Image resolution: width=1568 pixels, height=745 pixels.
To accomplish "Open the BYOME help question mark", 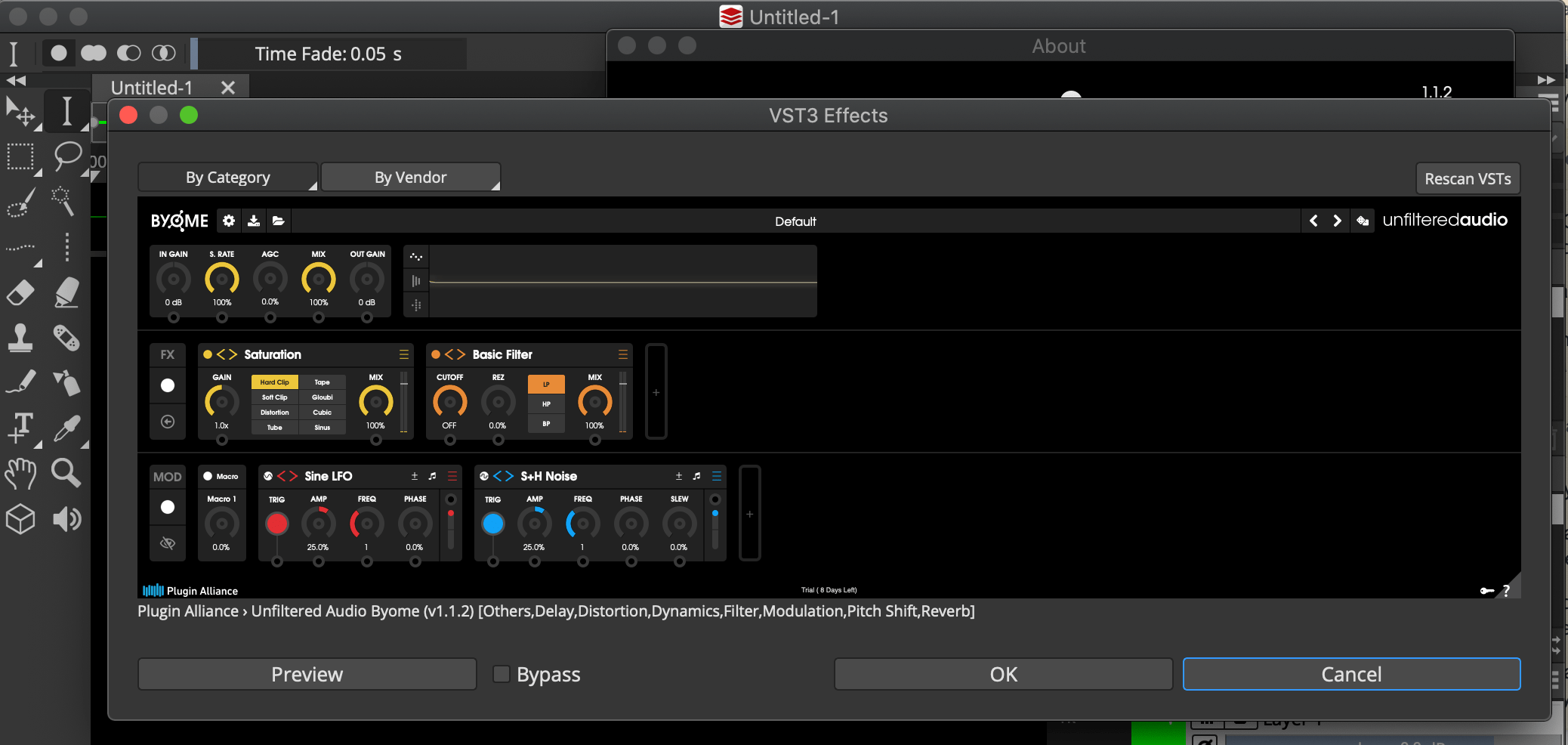I will (1506, 591).
